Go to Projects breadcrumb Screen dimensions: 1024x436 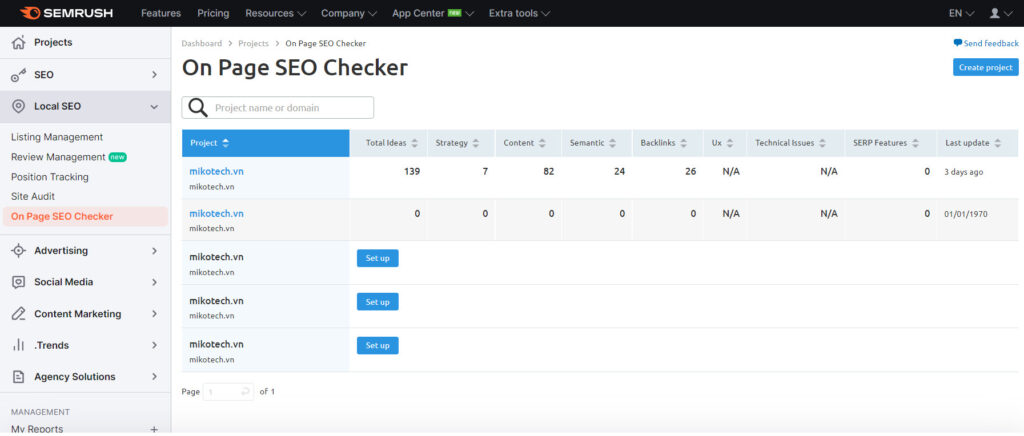coord(253,44)
